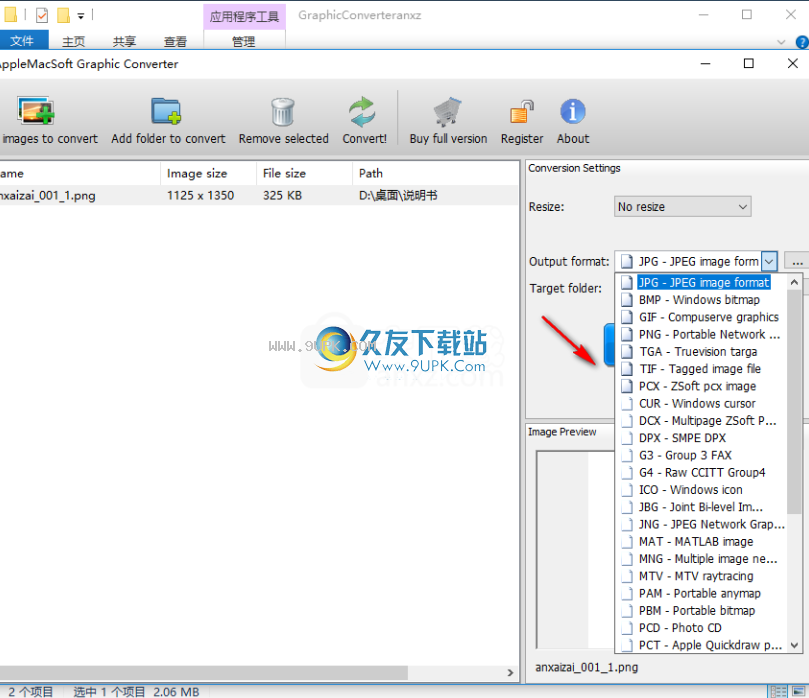Screen dimensions: 809x698
Task: Toggle the Output format dropdown arrow
Action: point(769,262)
